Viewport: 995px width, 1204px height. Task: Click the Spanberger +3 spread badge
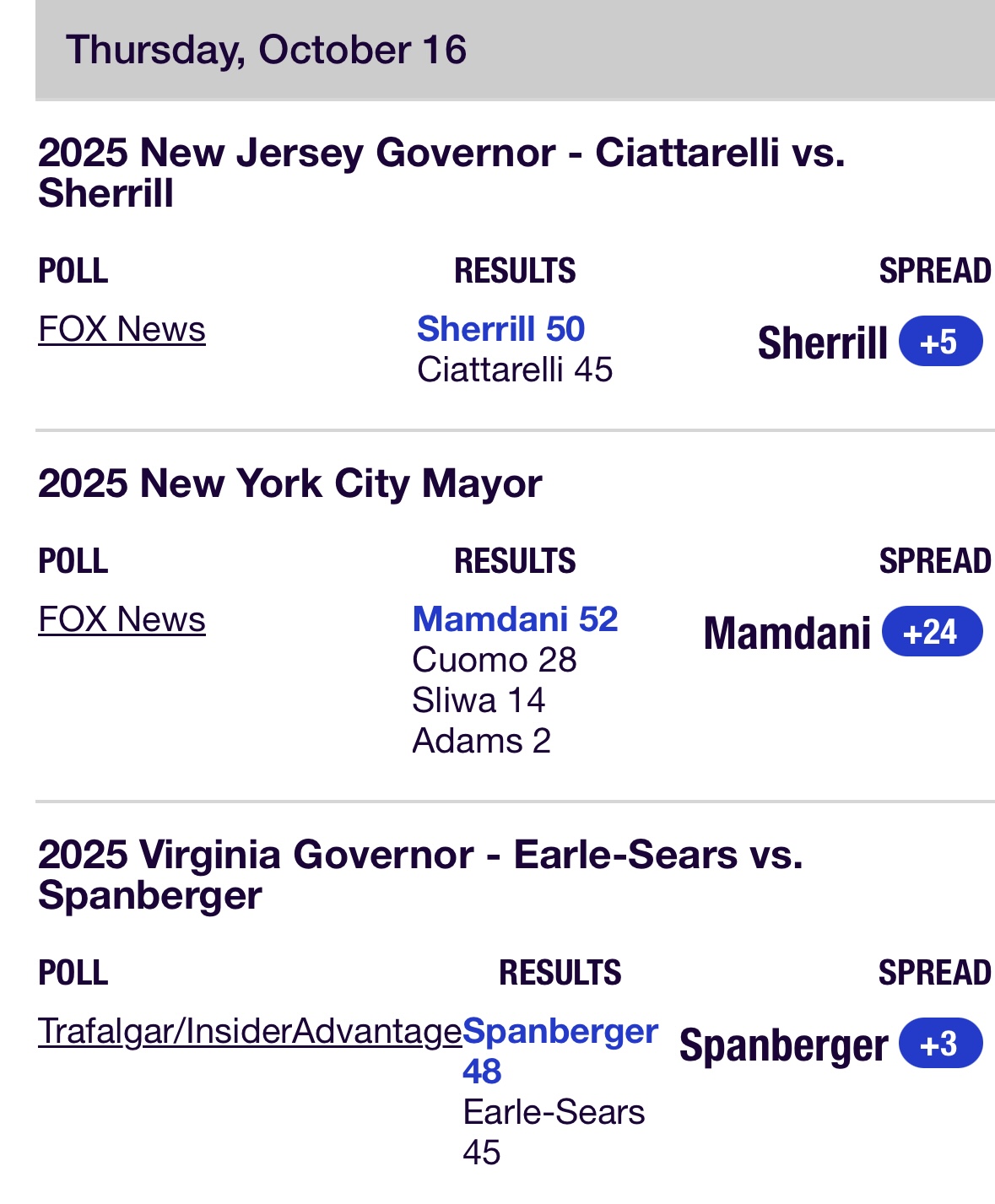(940, 1044)
